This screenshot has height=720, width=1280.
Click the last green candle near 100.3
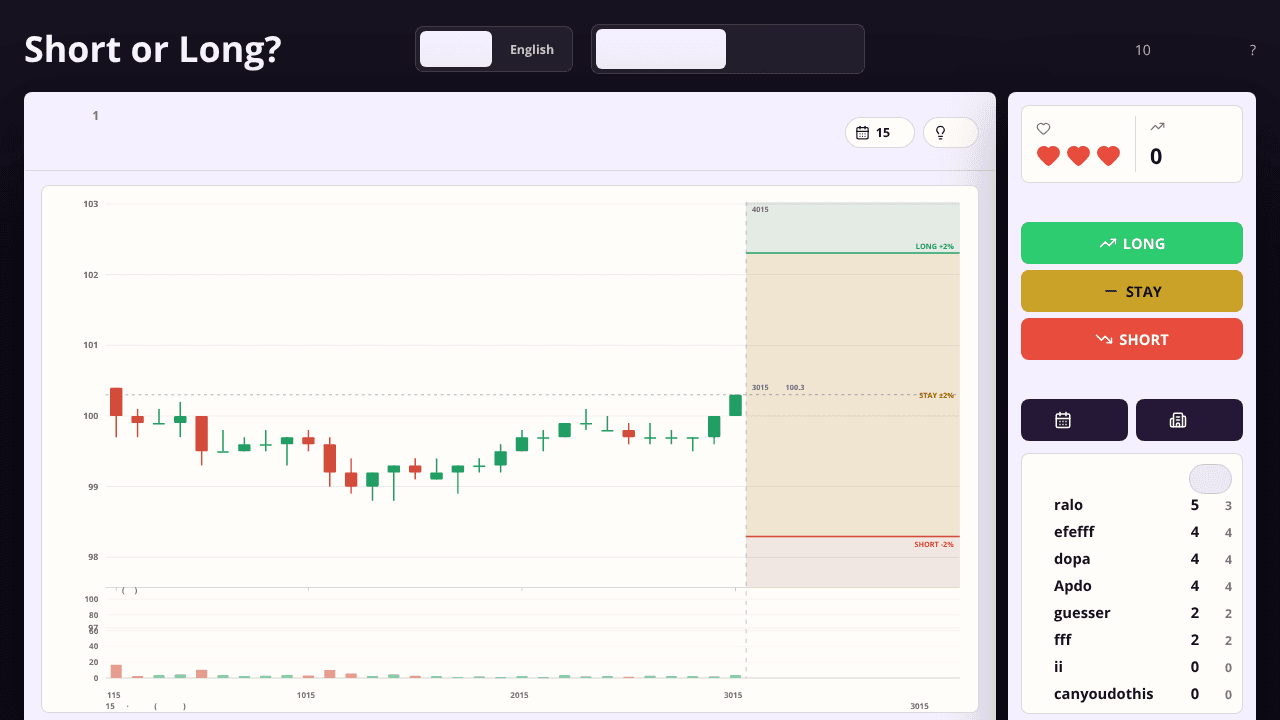(x=735, y=405)
